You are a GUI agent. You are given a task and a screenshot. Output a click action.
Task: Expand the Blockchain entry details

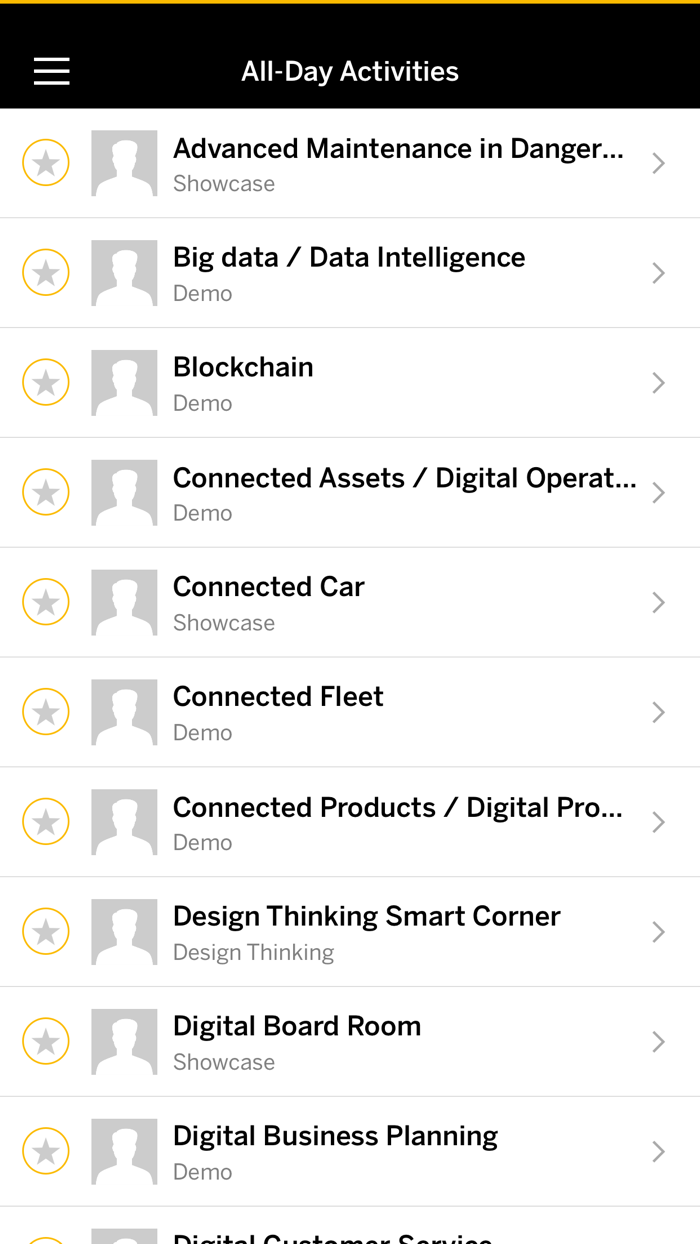pyautogui.click(x=658, y=383)
